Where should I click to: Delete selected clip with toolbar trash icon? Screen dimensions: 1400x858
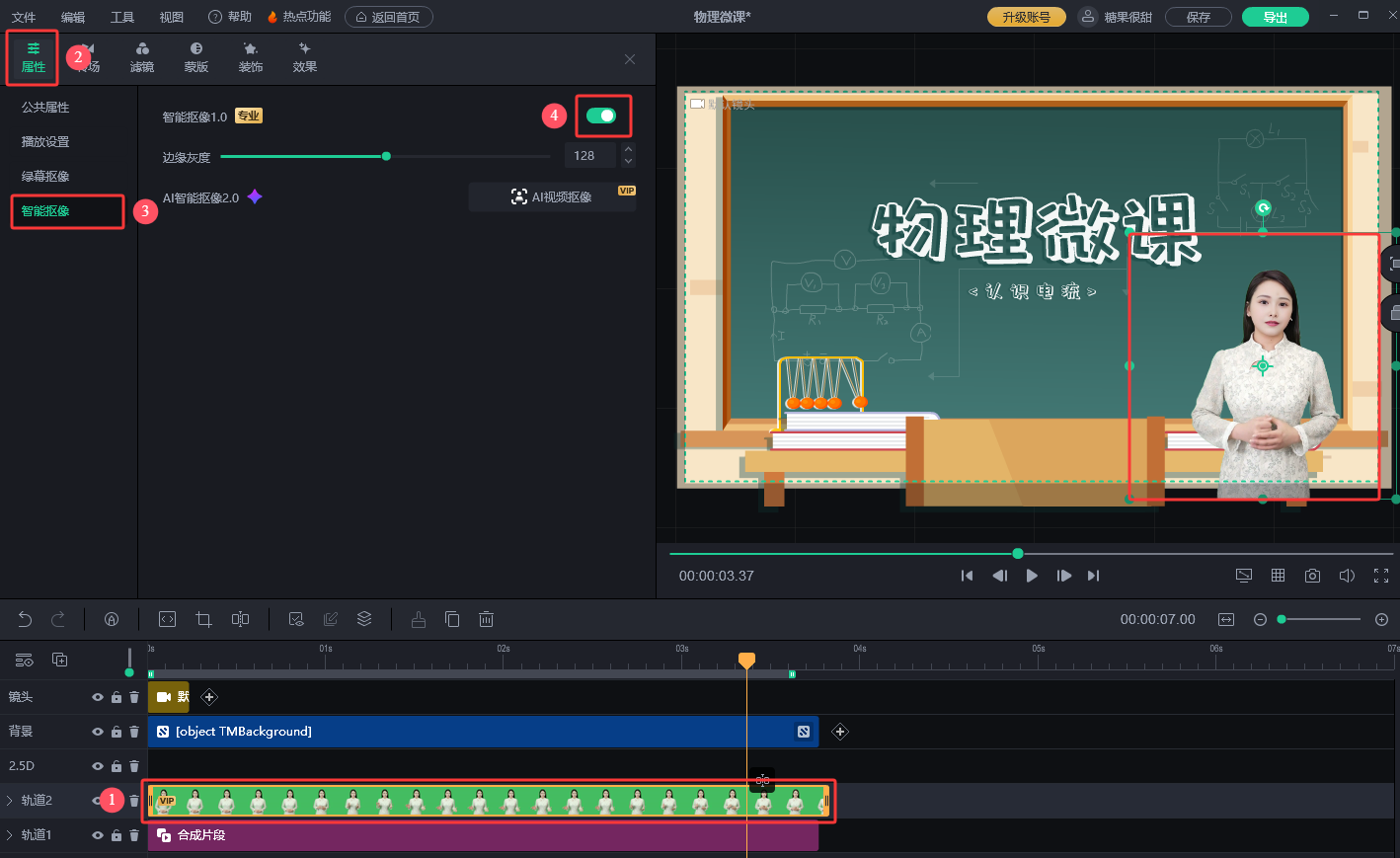pyautogui.click(x=486, y=619)
